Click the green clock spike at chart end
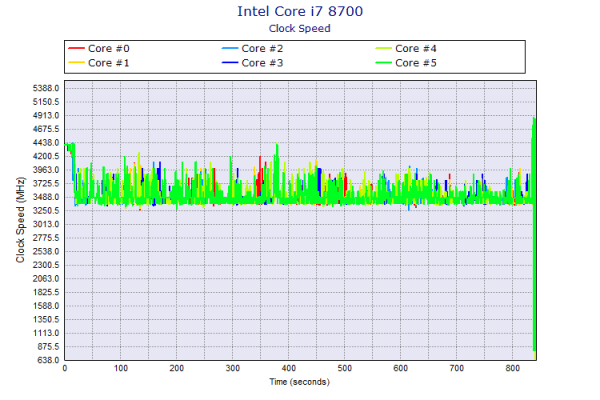Screen dimensions: 600x400 (x=534, y=233)
